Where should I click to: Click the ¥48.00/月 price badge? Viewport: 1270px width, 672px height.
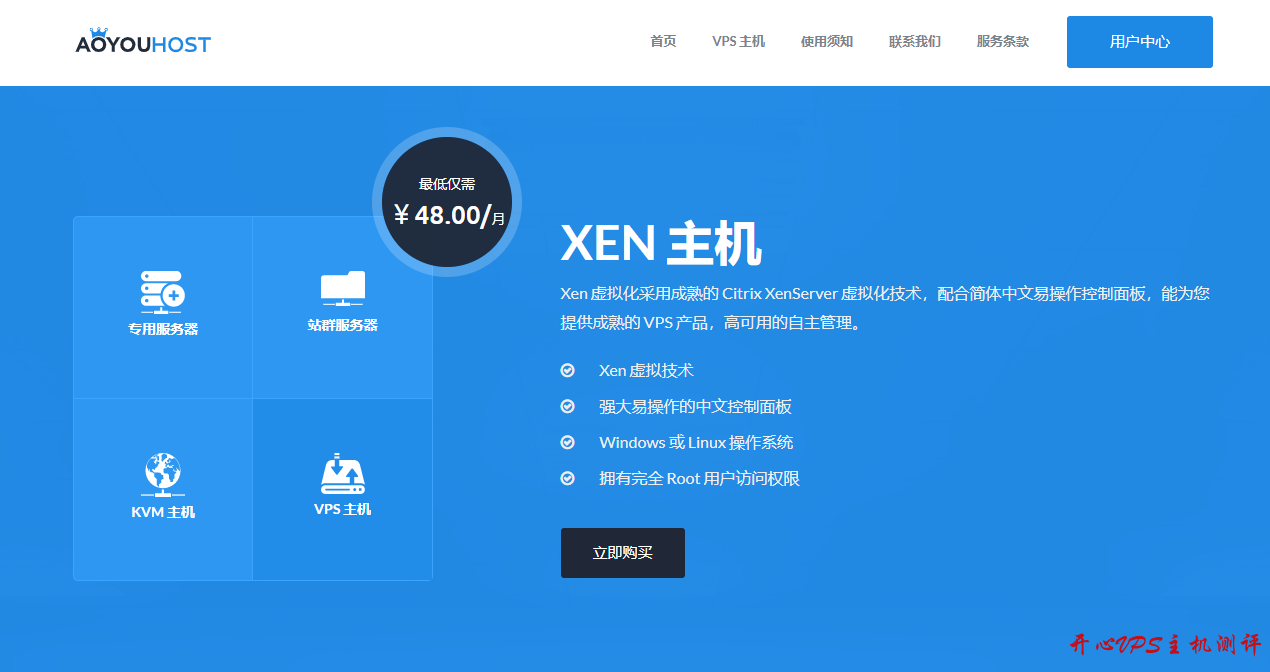pos(447,203)
